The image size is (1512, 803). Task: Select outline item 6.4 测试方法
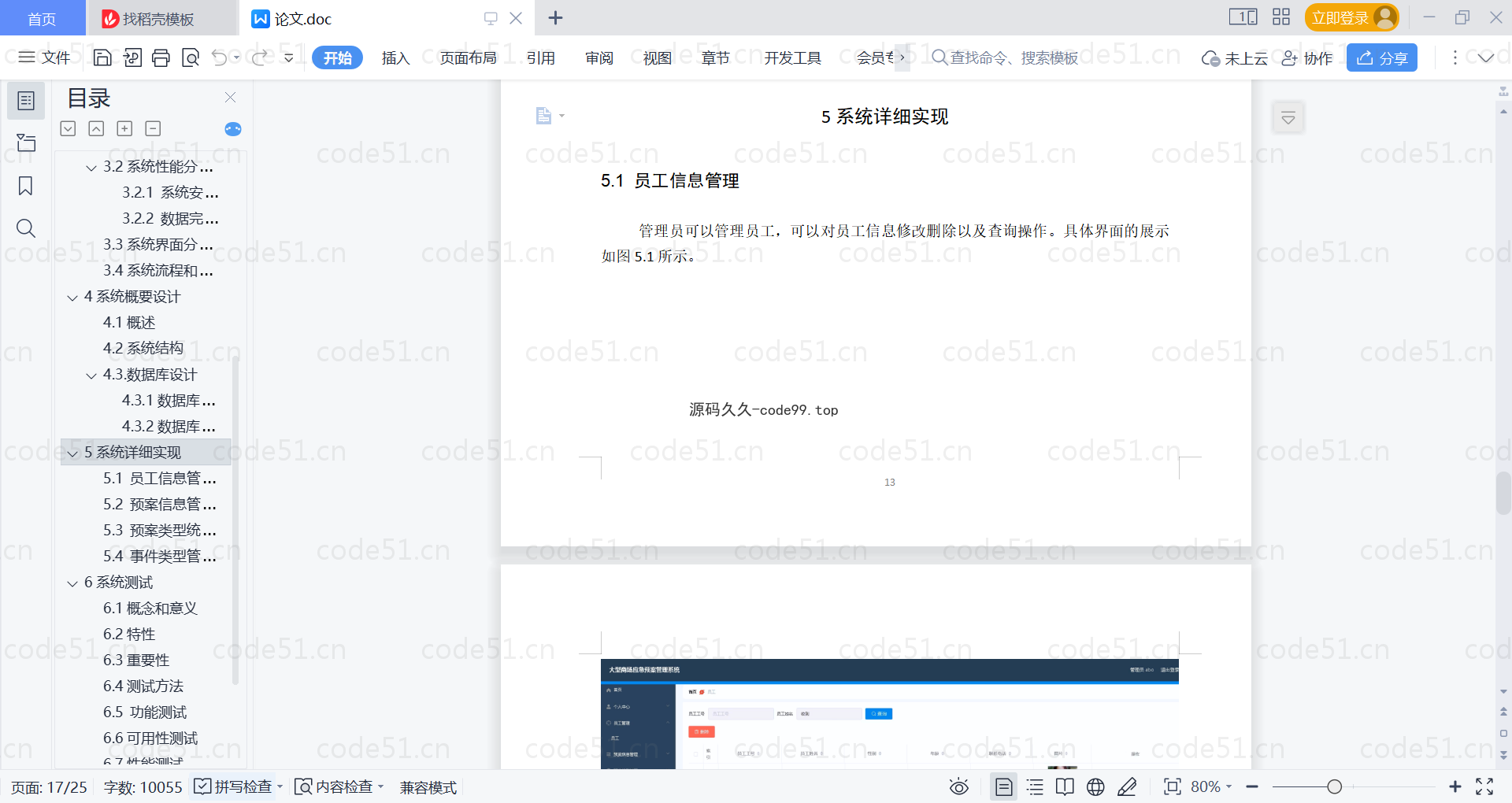tap(143, 686)
